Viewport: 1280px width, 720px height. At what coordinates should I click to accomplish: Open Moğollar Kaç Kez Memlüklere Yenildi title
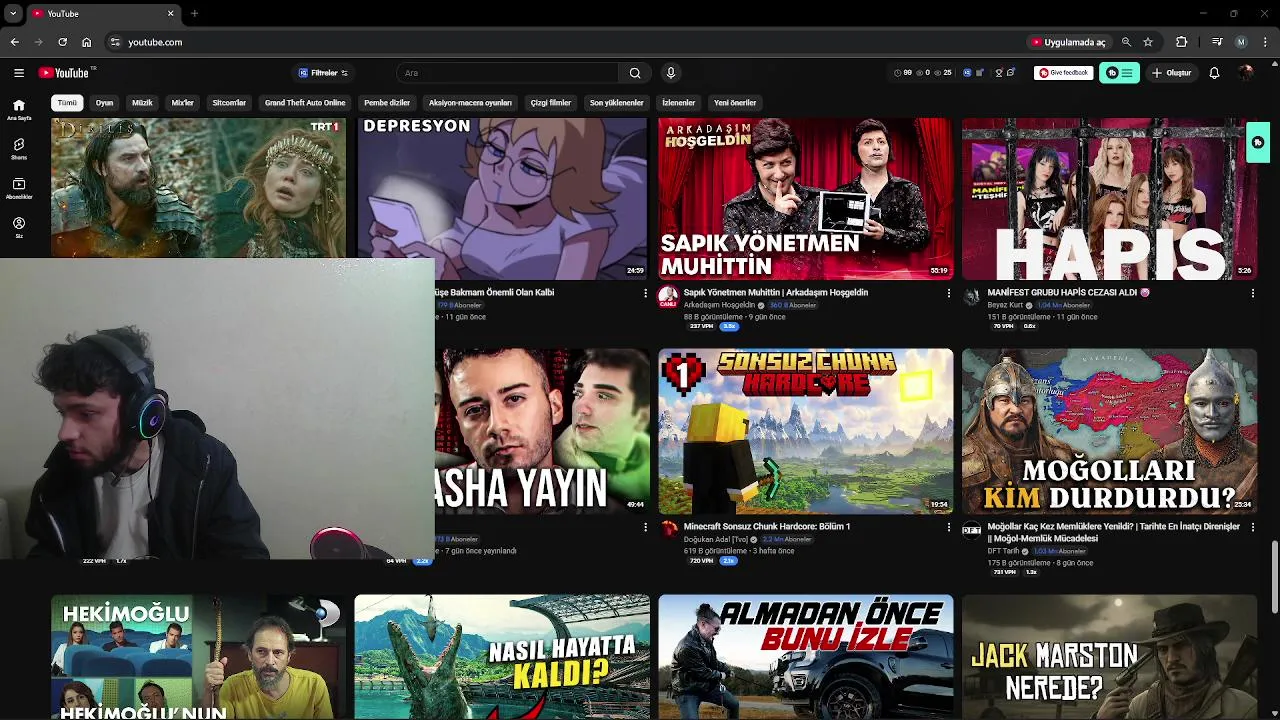(1114, 533)
